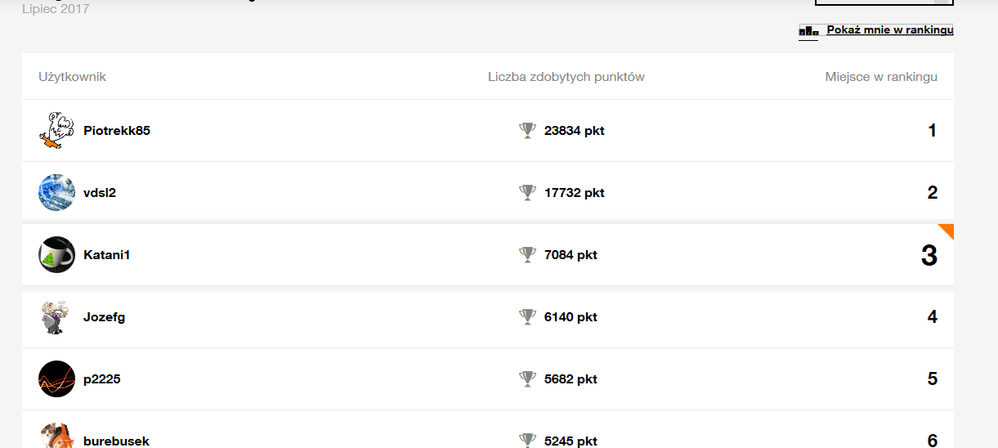
Task: Open p2225 username link
Action: 102,379
